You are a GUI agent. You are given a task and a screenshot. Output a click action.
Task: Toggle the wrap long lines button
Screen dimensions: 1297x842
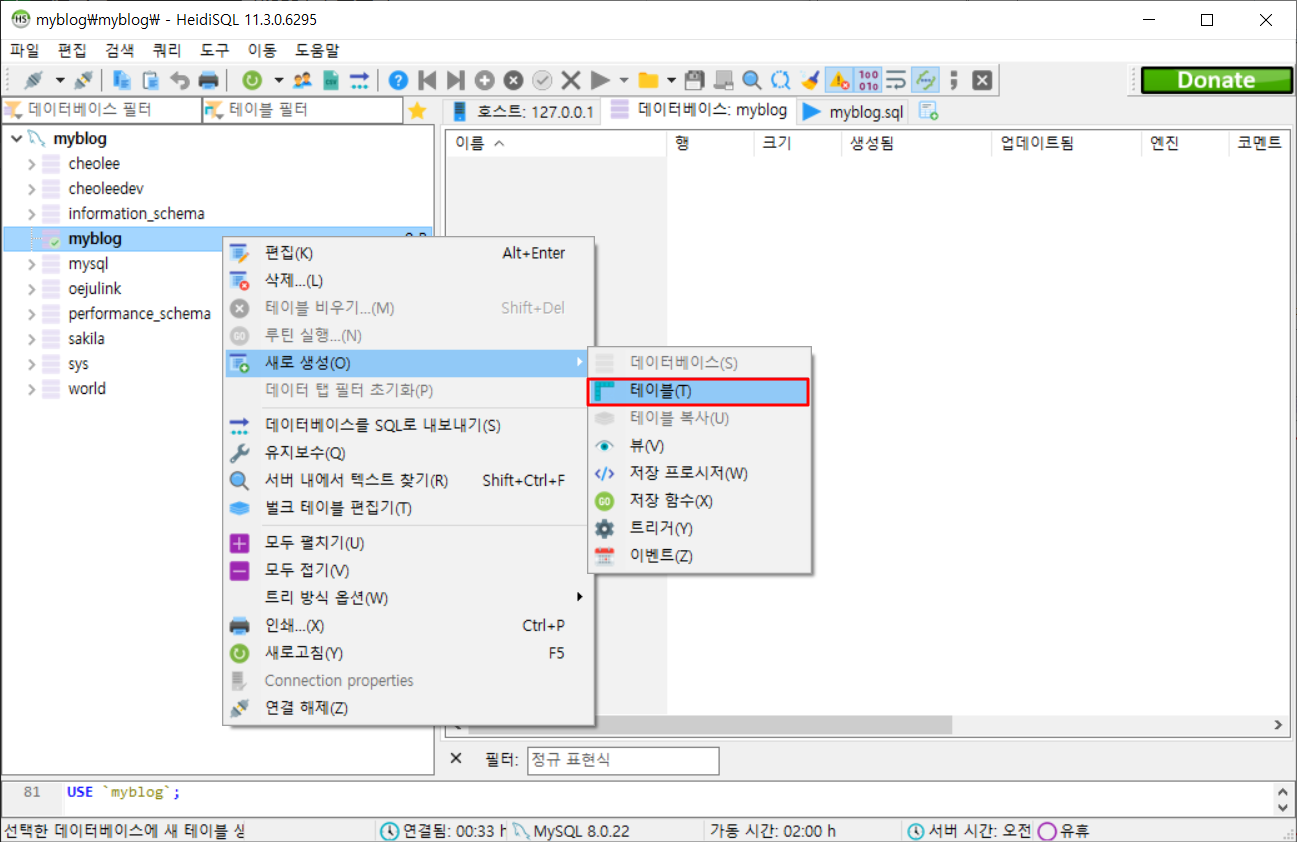click(x=896, y=80)
